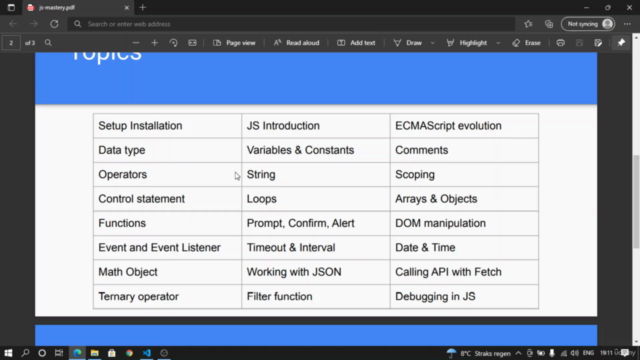Click the search icon in PDF toolbar

tap(48, 43)
